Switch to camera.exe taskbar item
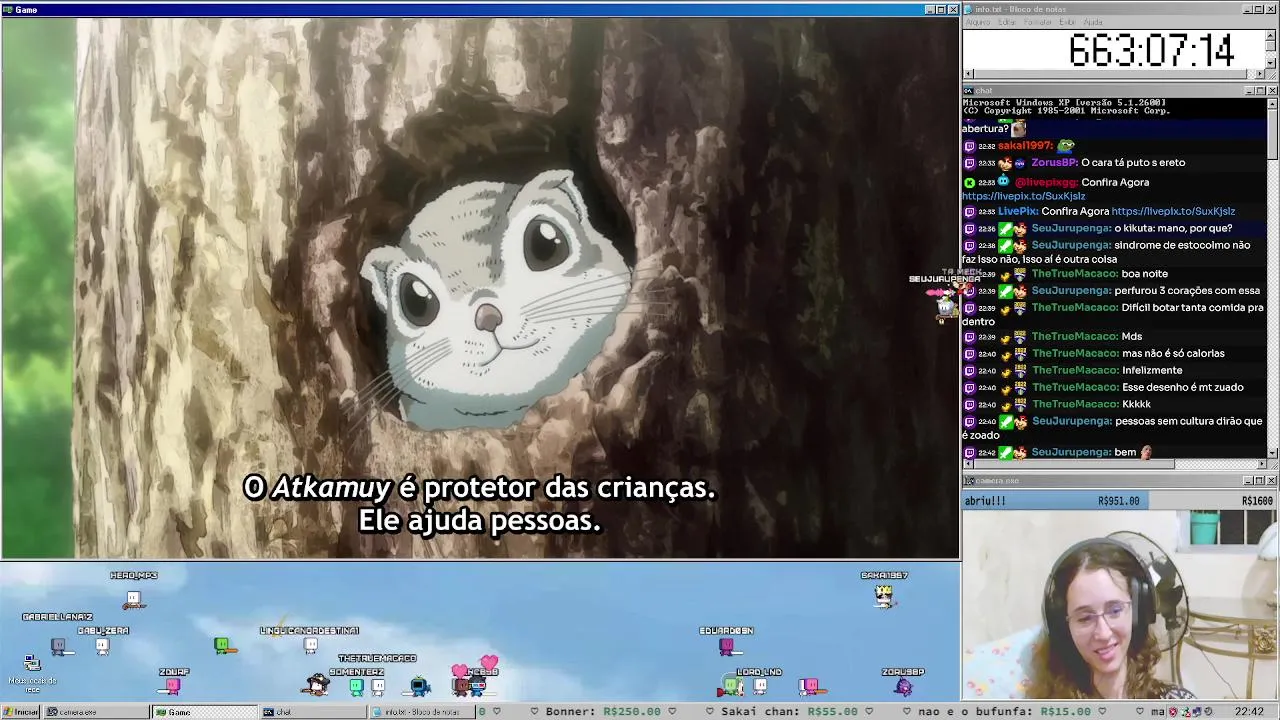This screenshot has width=1280, height=720. click(x=96, y=712)
